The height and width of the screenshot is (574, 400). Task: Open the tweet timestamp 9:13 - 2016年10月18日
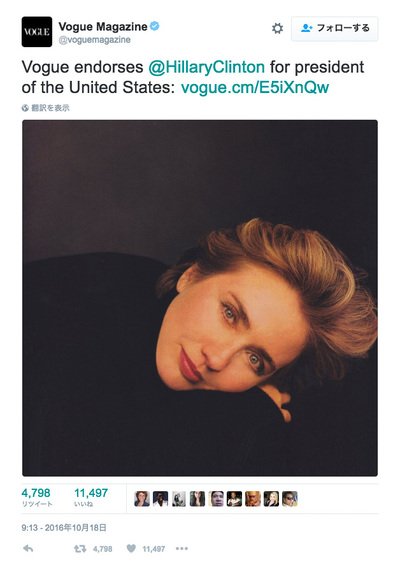coord(64,528)
